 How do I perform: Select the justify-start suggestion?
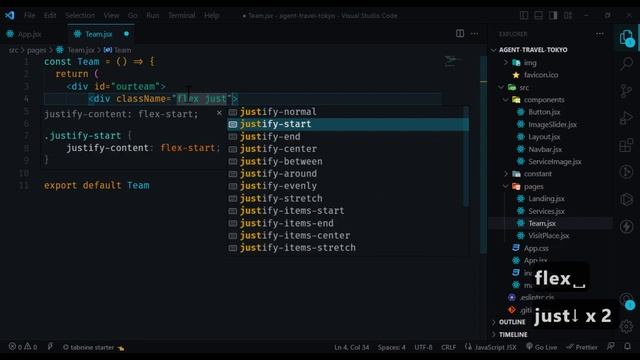347,124
